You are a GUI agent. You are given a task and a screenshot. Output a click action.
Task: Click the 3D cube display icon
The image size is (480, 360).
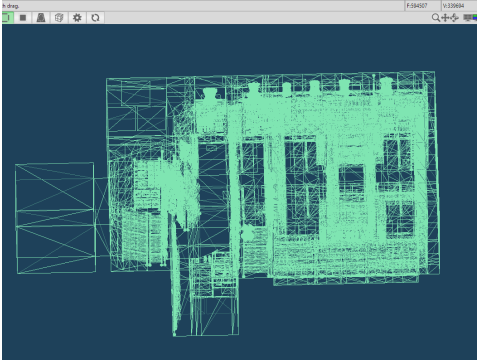59,18
